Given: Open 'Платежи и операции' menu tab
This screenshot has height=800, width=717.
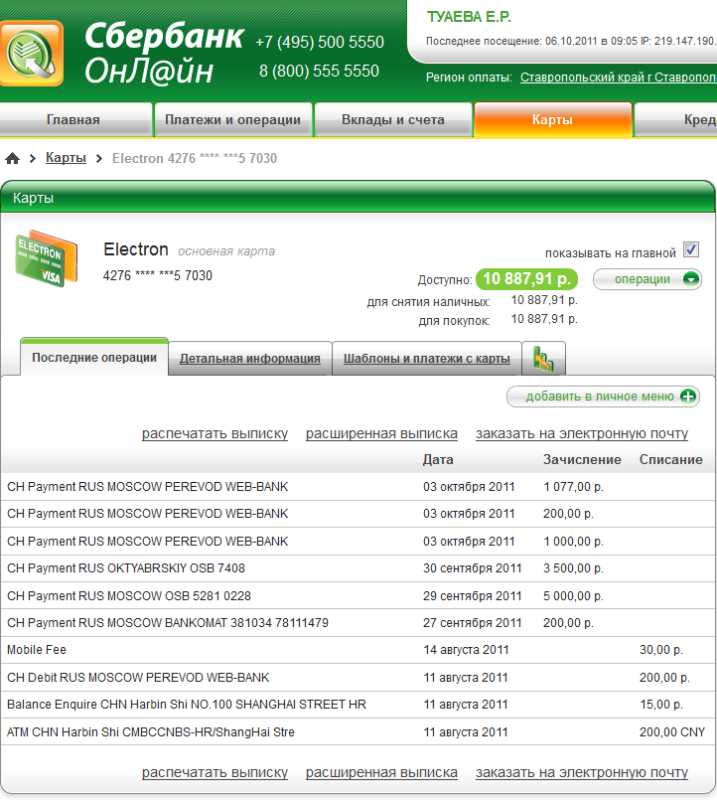Looking at the screenshot, I should tap(232, 120).
